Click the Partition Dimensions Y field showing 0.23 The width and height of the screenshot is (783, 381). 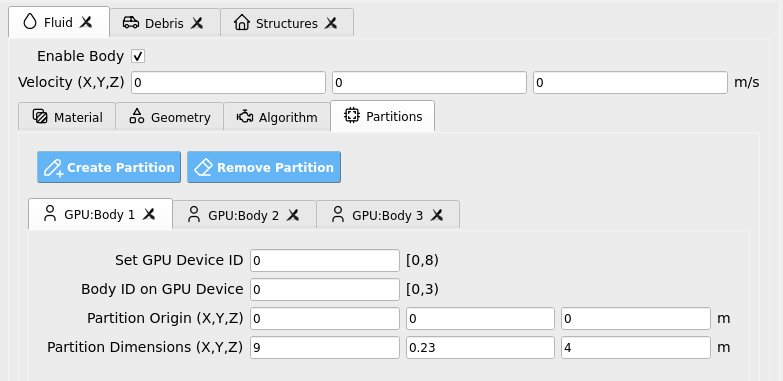pyautogui.click(x=480, y=348)
